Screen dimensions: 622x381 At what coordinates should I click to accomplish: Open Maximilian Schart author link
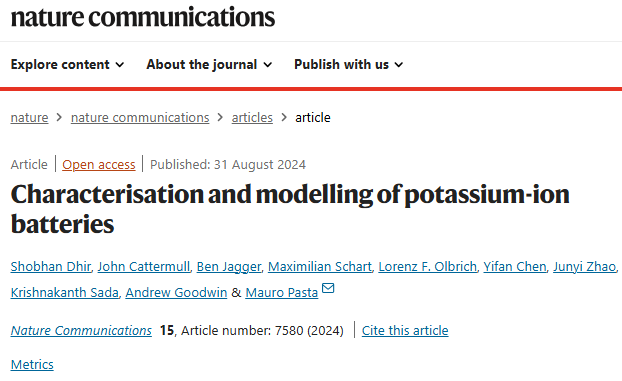click(x=320, y=266)
